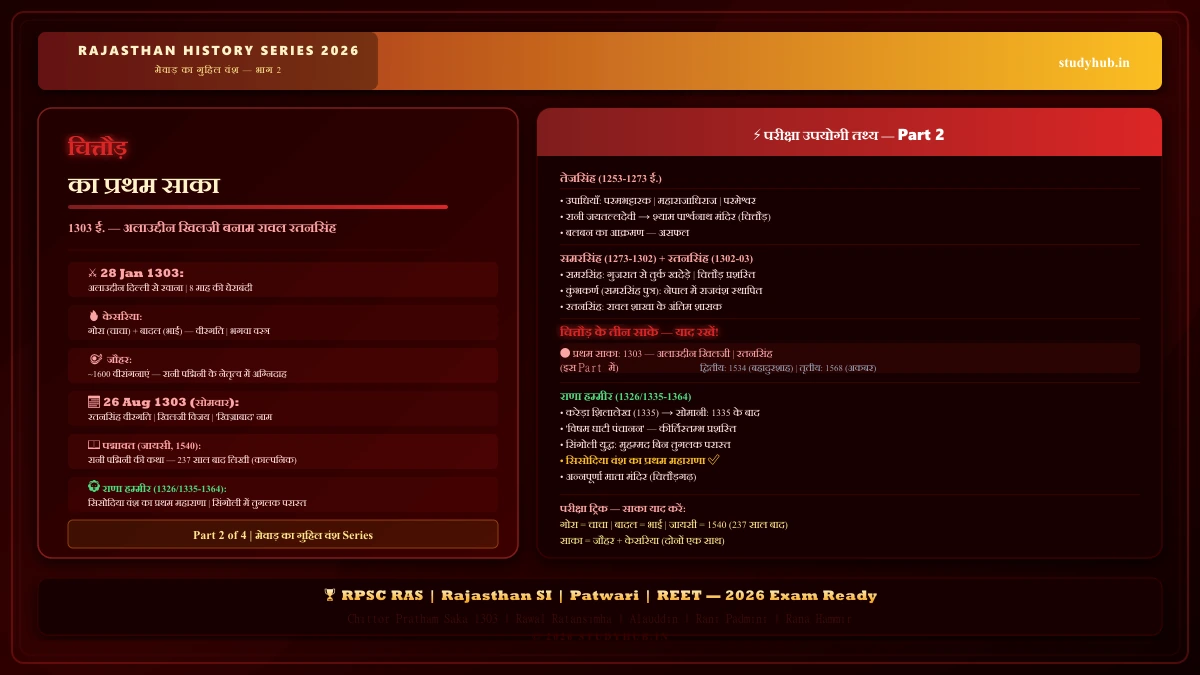The image size is (1200, 675).
Task: Click 'प्रथम साका: 1303 — अलाउद्दीन खिलजी | रतनसिंह'
Action: 672,353
